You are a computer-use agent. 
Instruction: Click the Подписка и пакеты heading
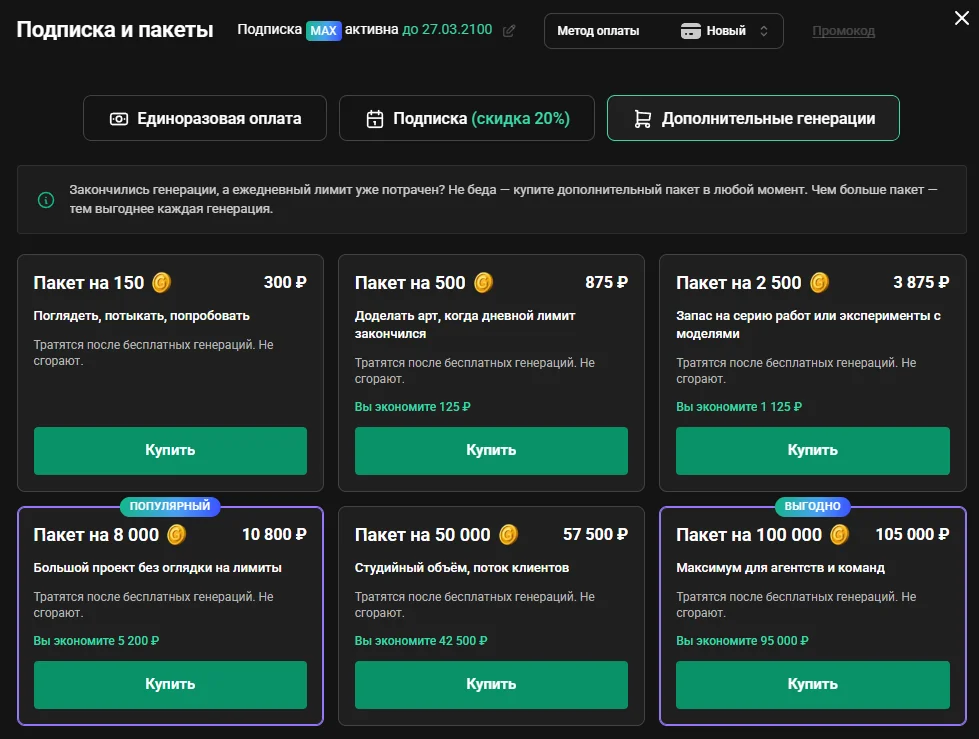pyautogui.click(x=115, y=29)
